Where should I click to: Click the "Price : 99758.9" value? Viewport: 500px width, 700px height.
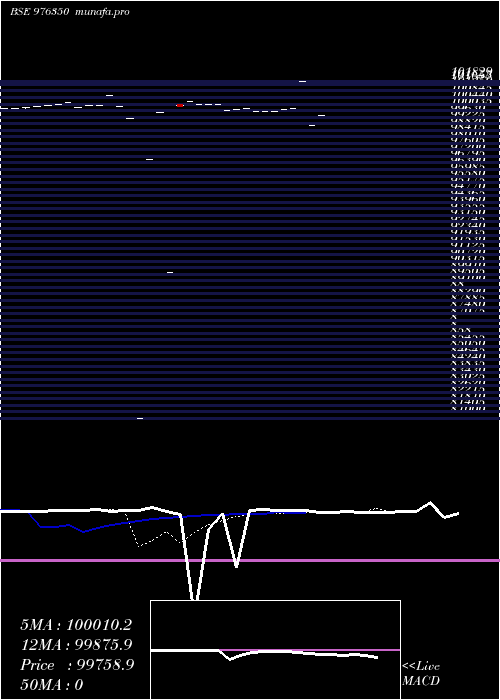(77, 665)
